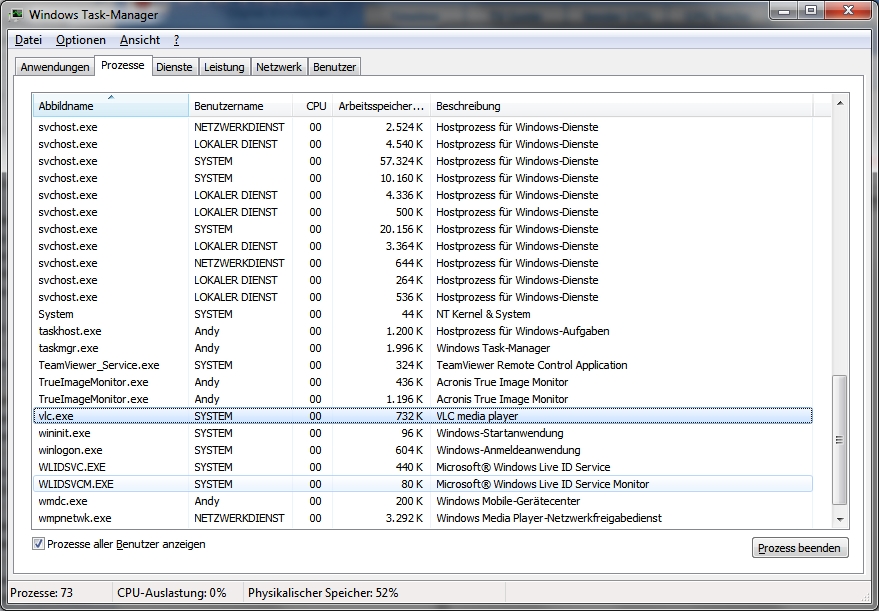This screenshot has height=611, width=879.
Task: Click the scrollbar up arrow in the process list
Action: tap(840, 103)
